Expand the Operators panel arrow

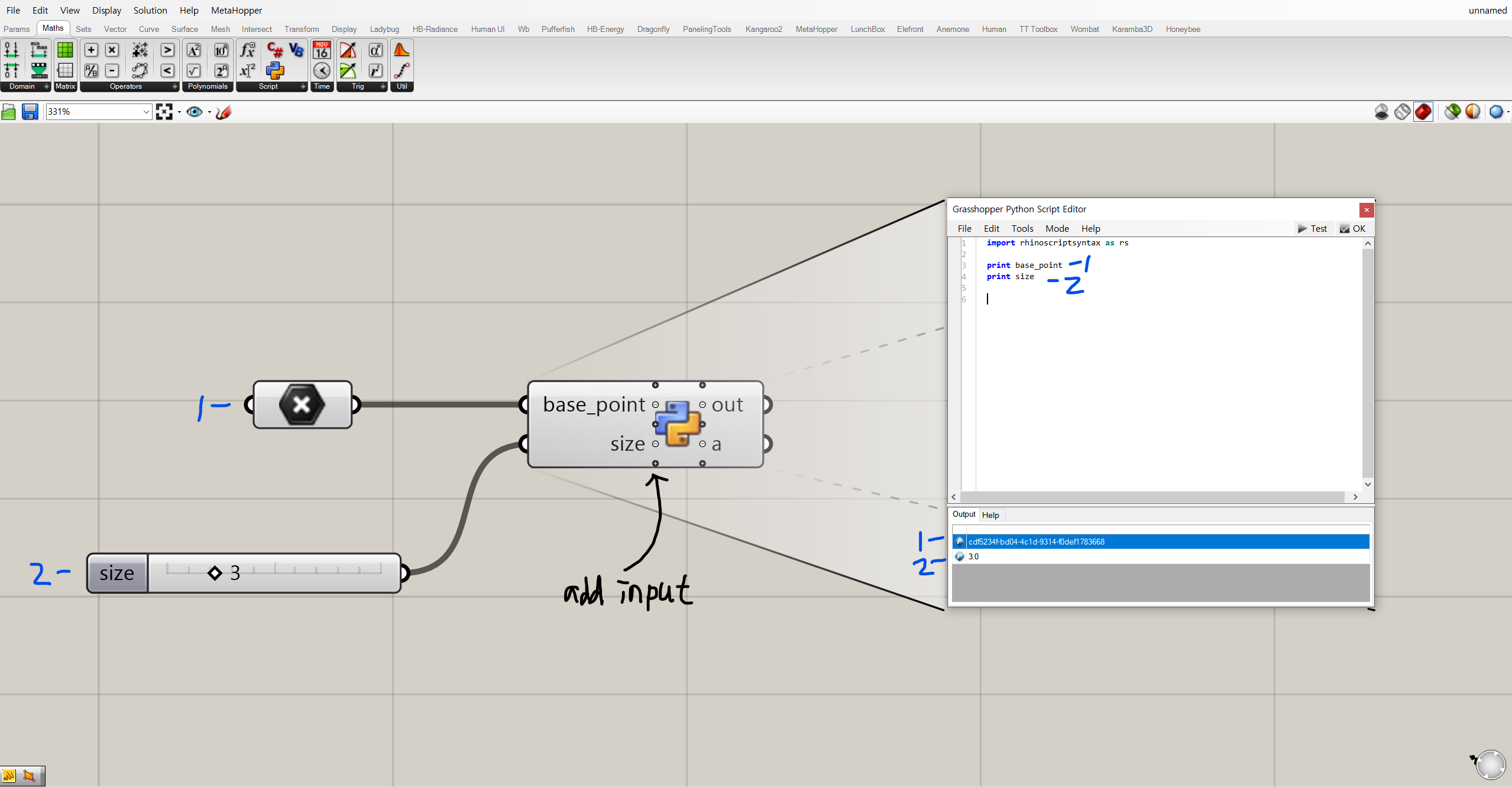click(x=174, y=86)
